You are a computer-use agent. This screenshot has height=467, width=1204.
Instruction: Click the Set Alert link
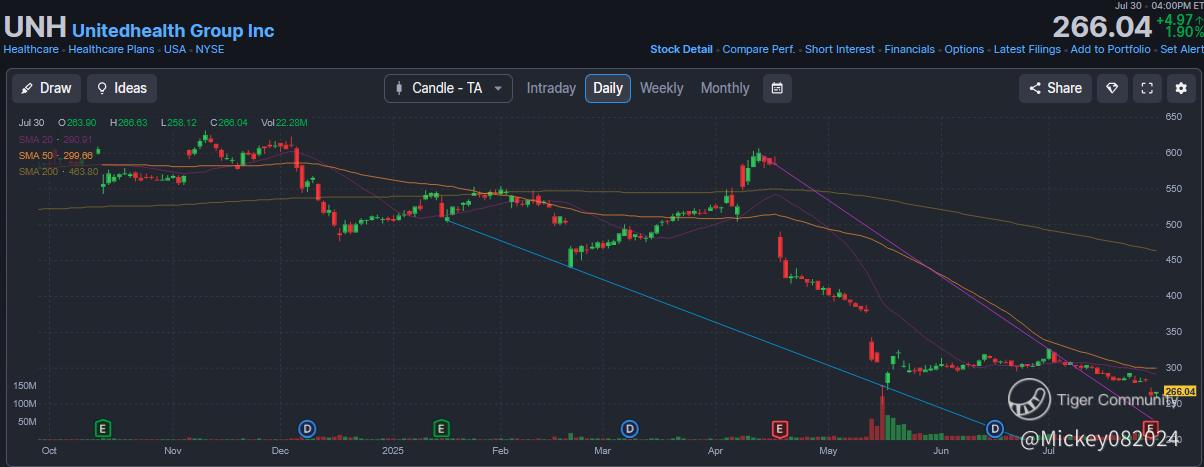1181,49
